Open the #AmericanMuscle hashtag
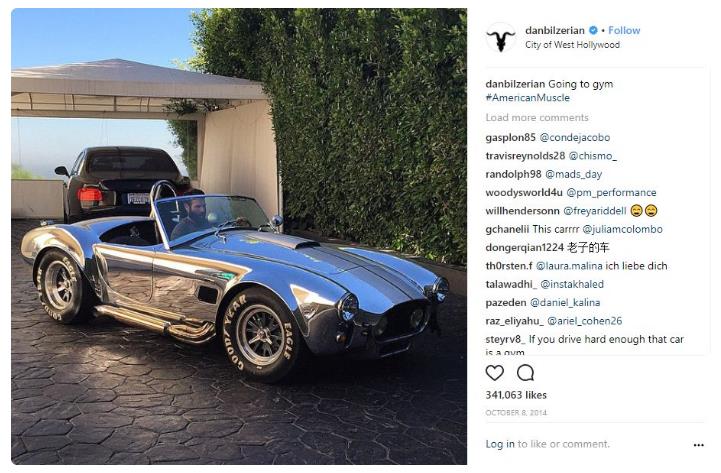The height and width of the screenshot is (473, 721). pyautogui.click(x=527, y=98)
